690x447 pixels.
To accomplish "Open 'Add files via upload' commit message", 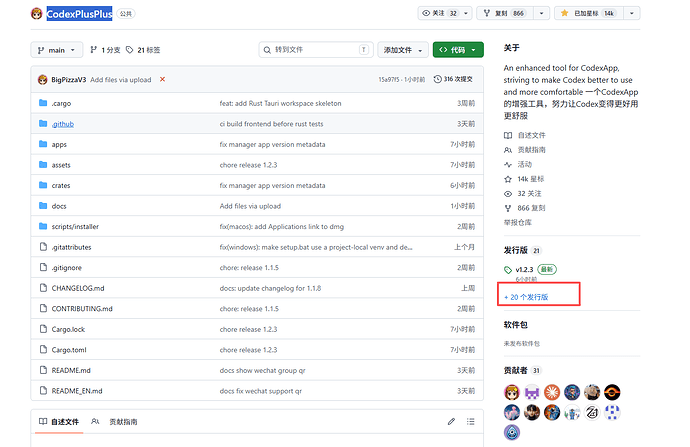I will point(121,80).
